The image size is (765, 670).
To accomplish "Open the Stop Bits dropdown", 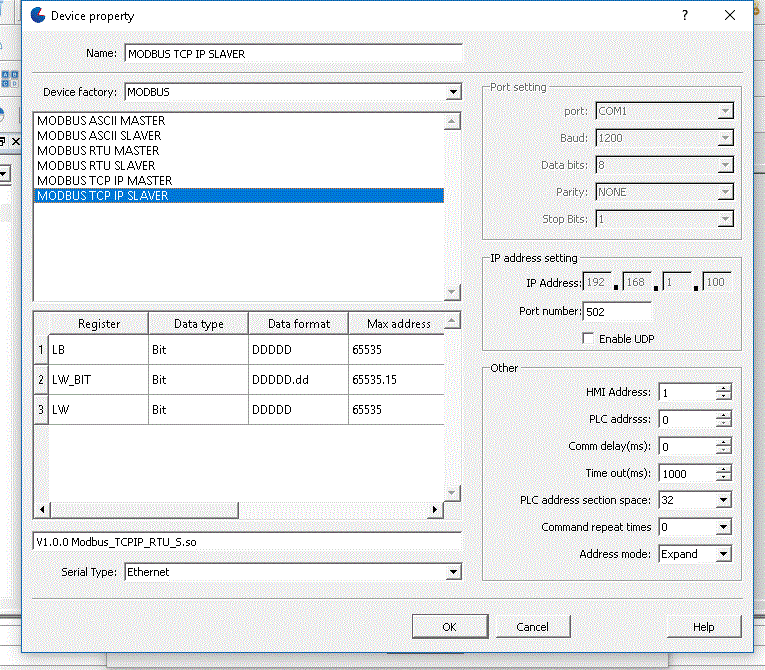I will 725,219.
